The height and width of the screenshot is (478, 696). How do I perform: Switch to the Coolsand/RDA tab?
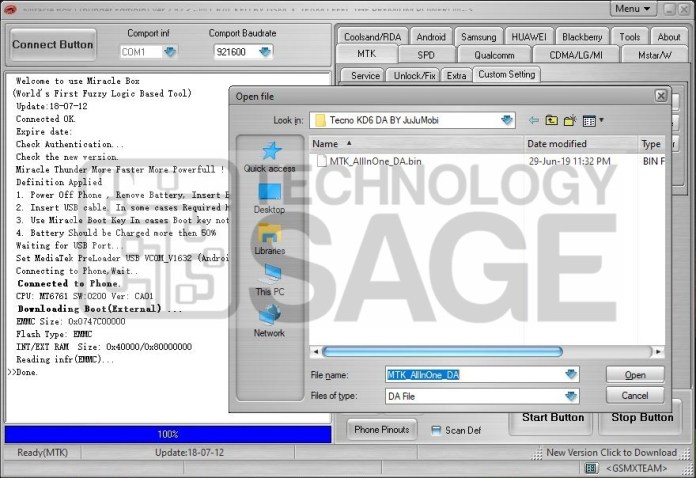[372, 37]
